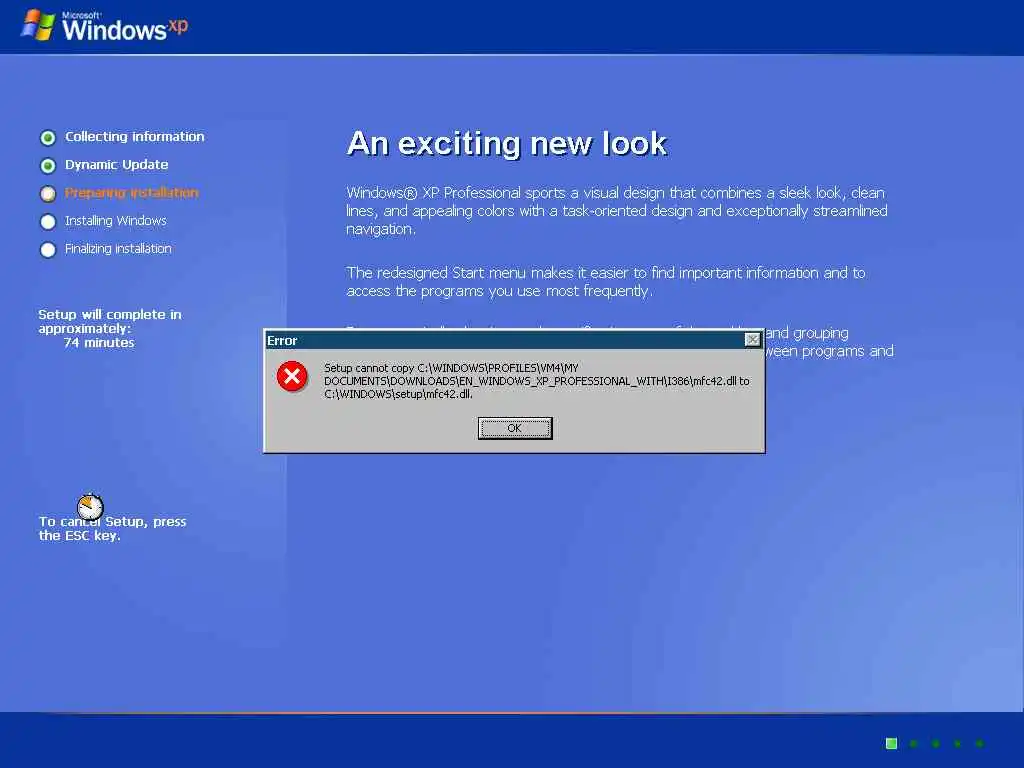Click the bright green progress square

pos(891,743)
